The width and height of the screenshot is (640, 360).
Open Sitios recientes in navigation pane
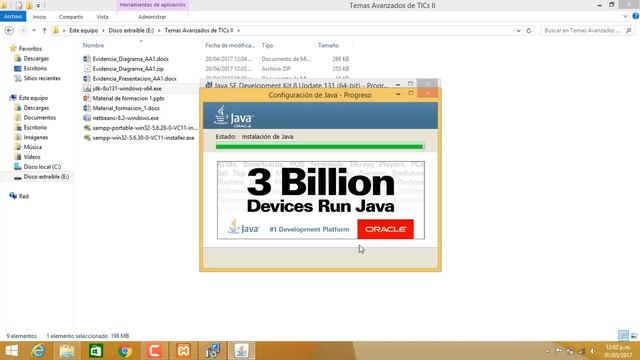pyautogui.click(x=42, y=78)
